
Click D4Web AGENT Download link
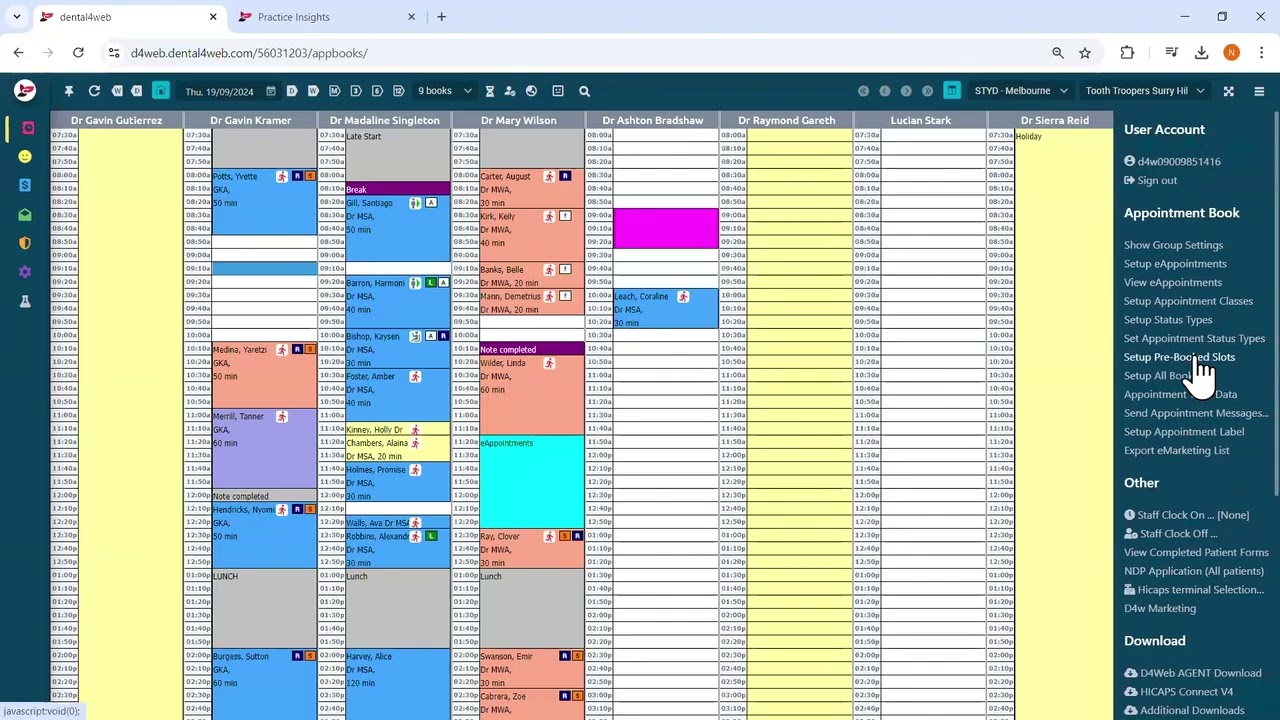tap(1193, 674)
